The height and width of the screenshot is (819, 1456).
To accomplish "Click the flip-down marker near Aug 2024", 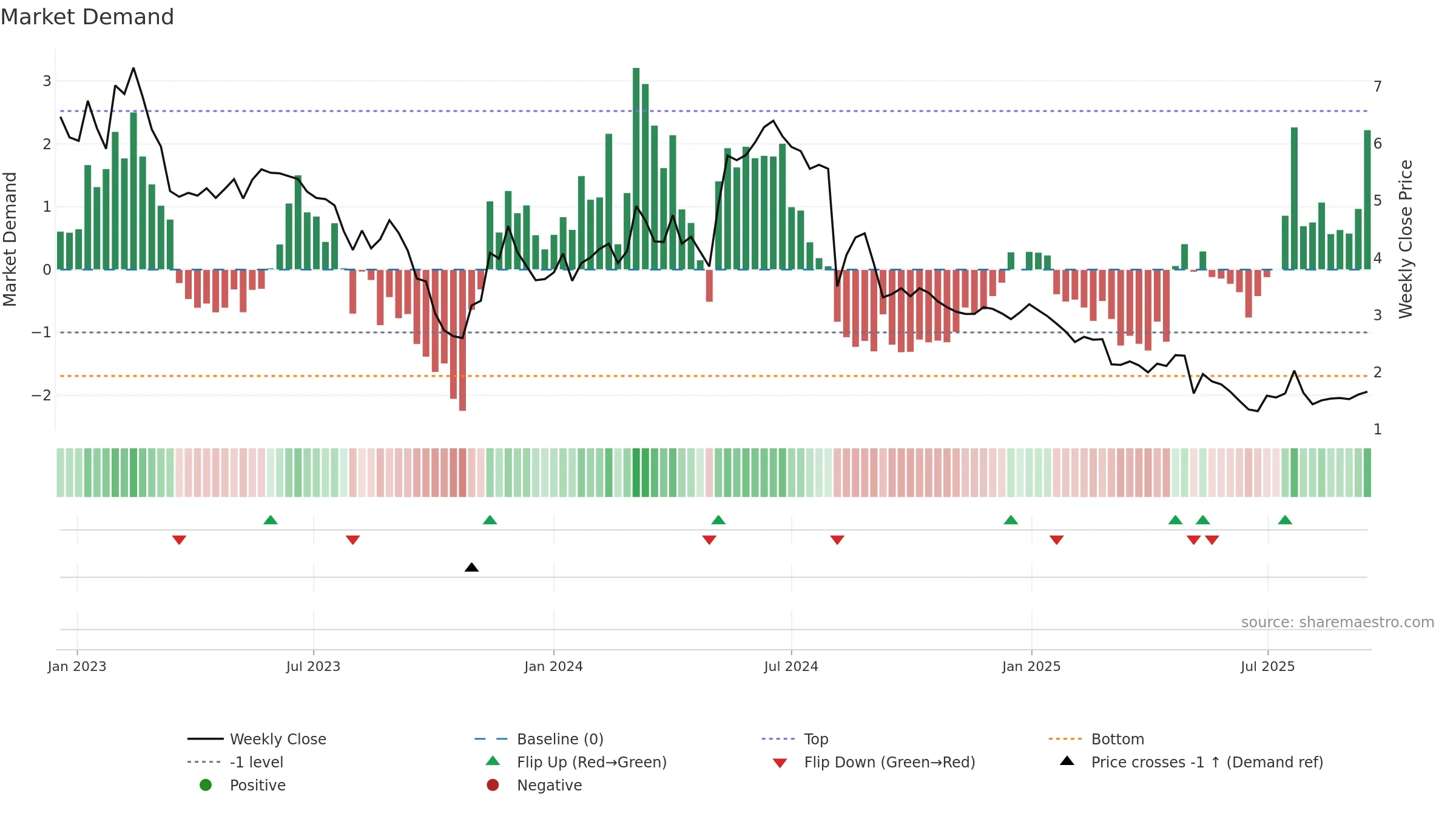I will click(837, 540).
